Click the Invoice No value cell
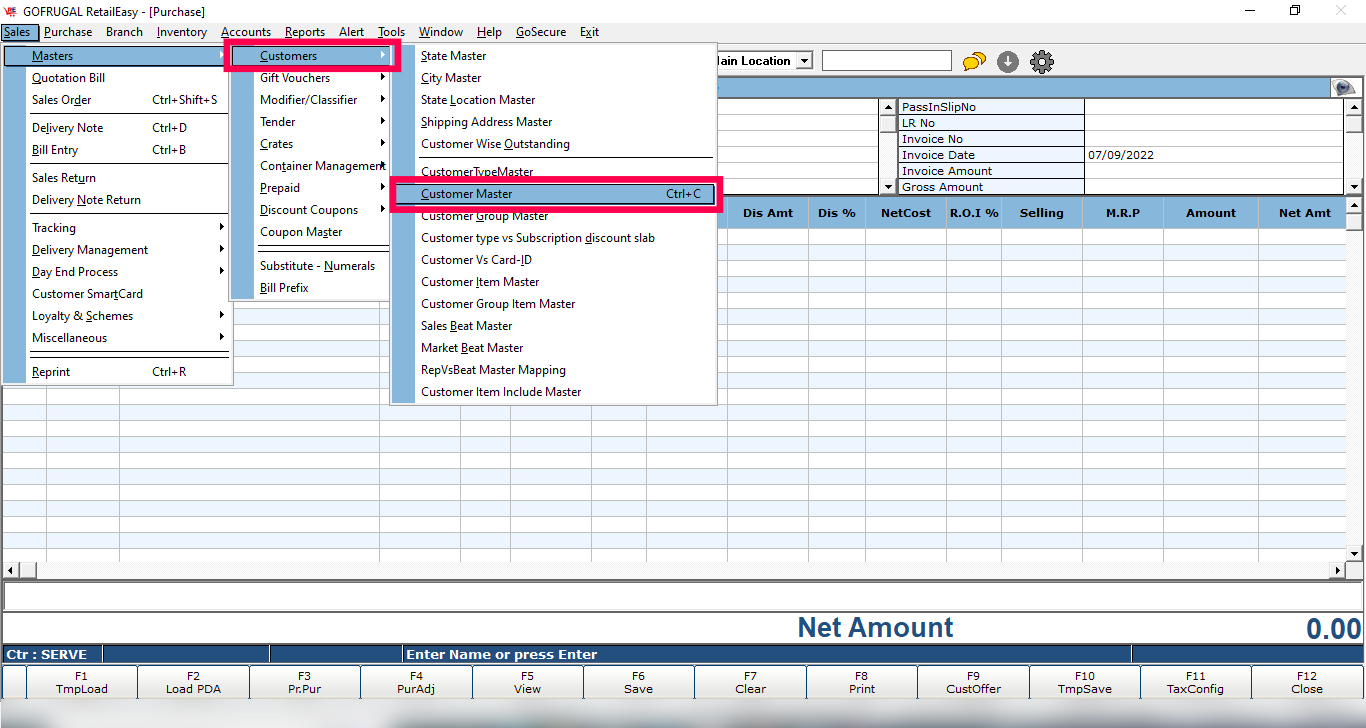Screen dimensions: 1366x728 click(1213, 139)
